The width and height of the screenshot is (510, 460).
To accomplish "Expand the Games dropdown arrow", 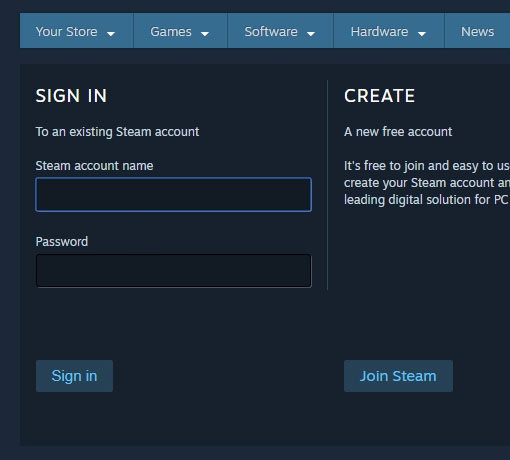I will 205,34.
